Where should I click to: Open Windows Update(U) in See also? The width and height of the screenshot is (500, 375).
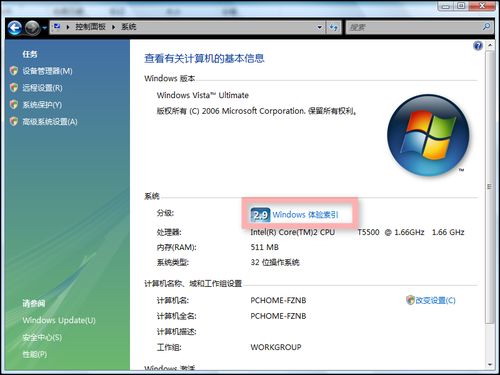coord(59,320)
